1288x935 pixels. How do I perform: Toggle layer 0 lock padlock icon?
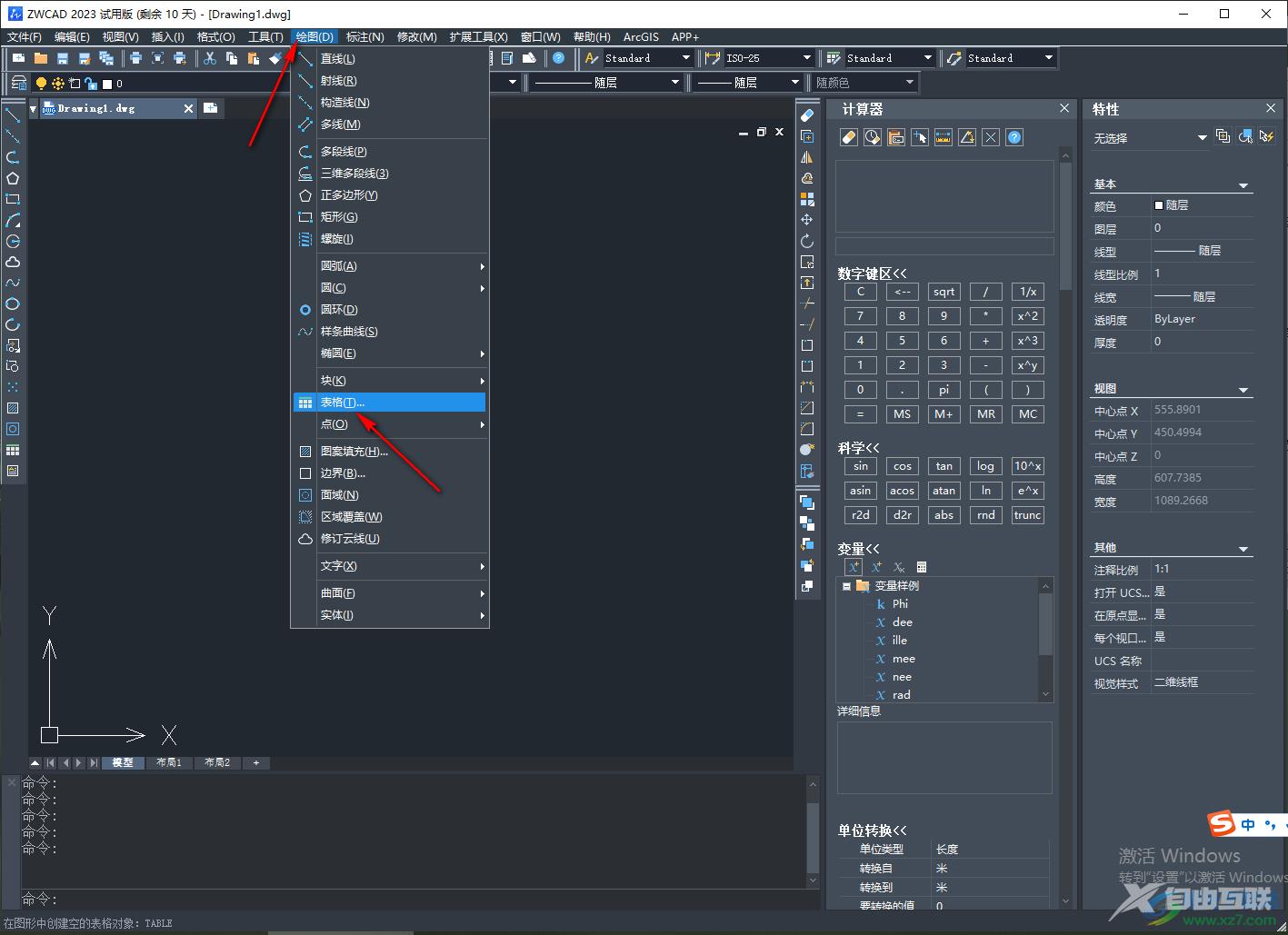(x=91, y=84)
